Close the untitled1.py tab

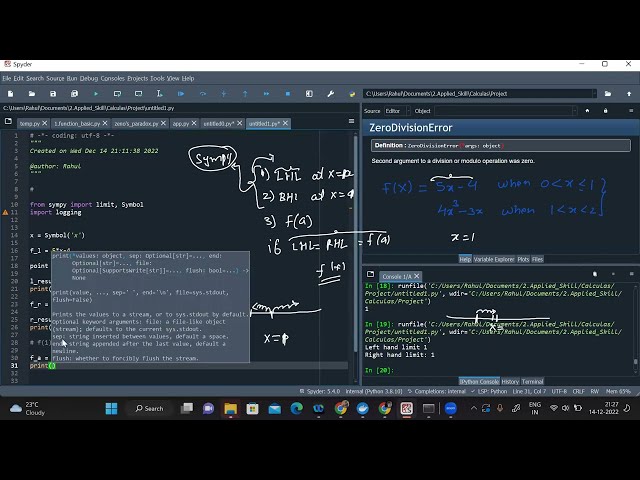click(x=285, y=123)
